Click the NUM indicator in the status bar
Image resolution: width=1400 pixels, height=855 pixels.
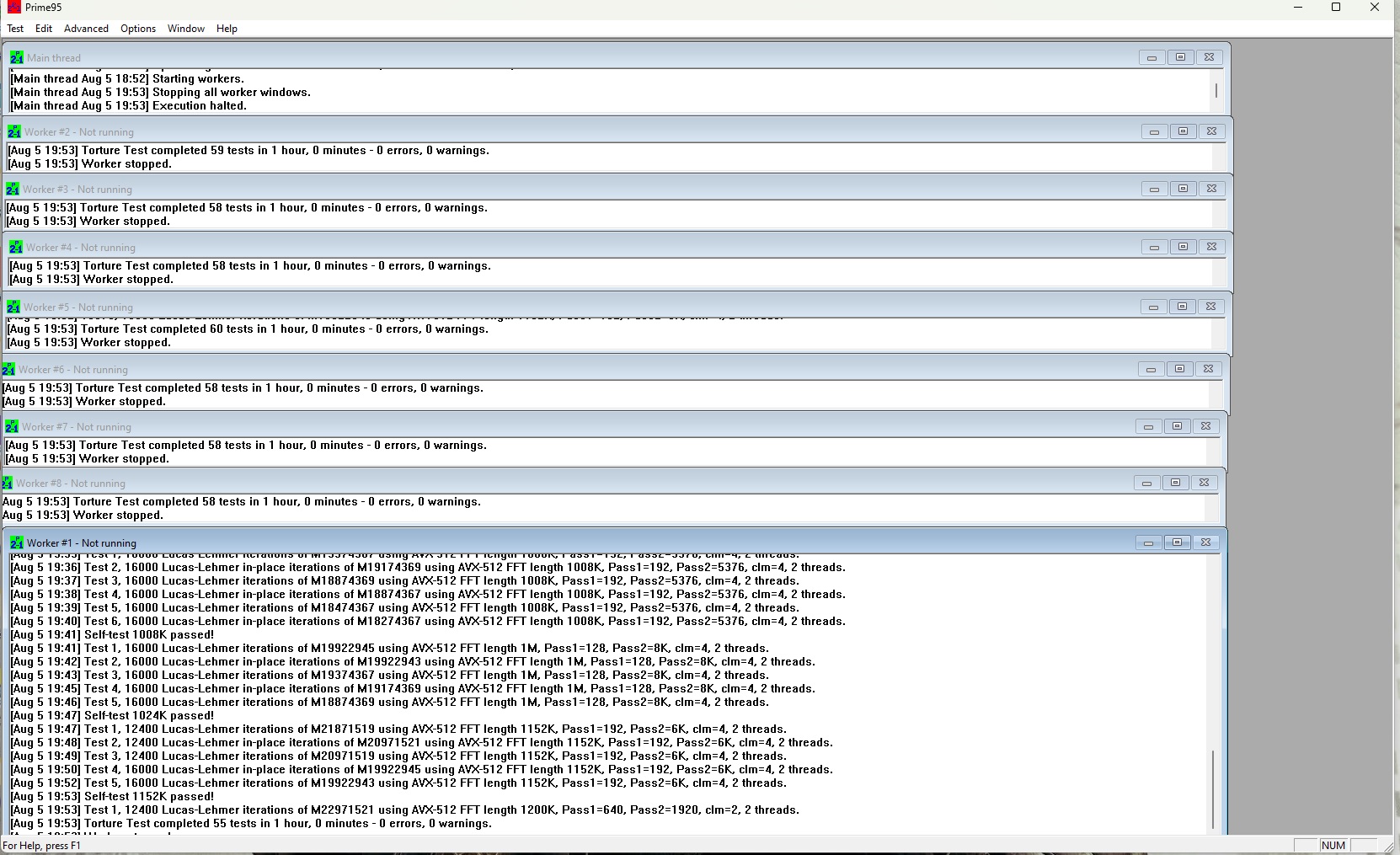[x=1333, y=846]
